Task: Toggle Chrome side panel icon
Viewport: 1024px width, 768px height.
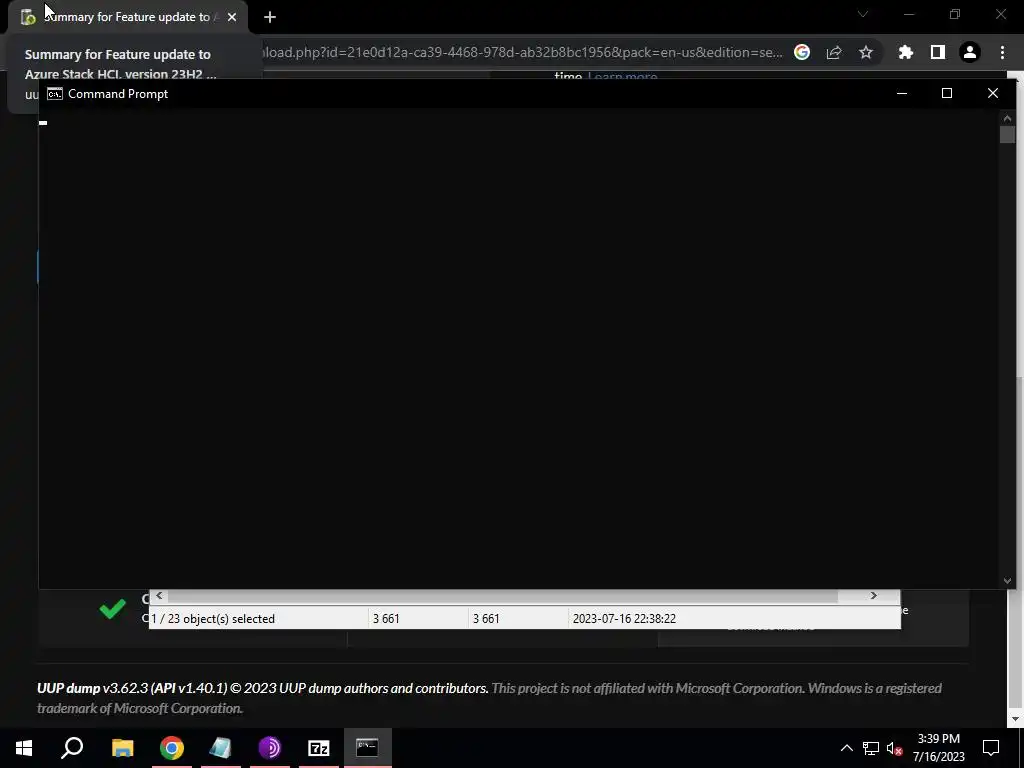Action: [938, 52]
